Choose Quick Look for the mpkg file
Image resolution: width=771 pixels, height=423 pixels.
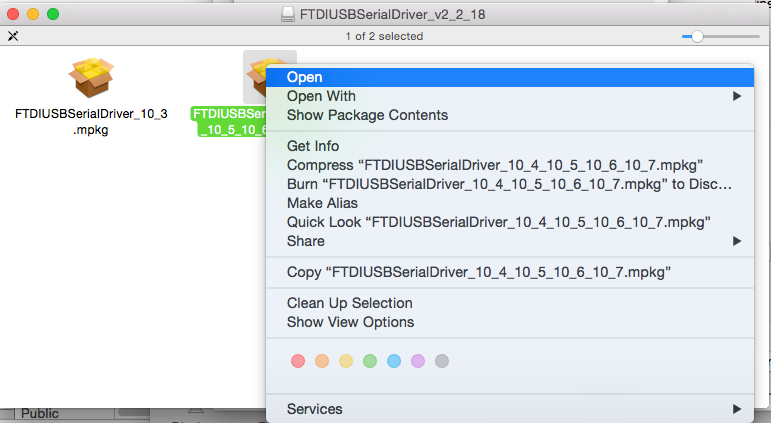click(x=510, y=222)
